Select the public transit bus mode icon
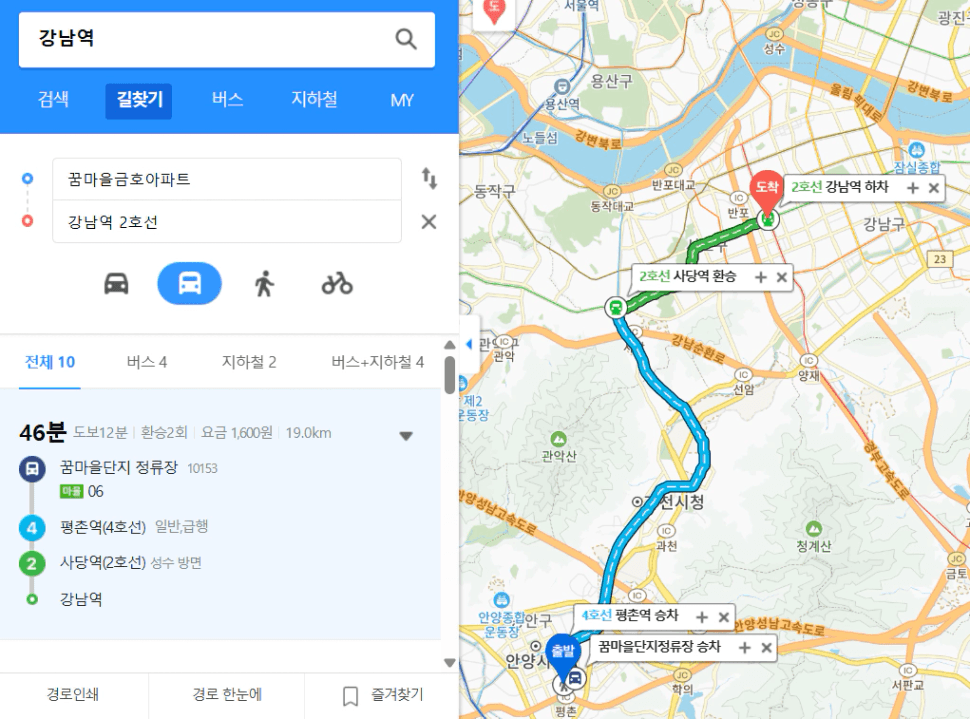The image size is (970, 719). coord(189,283)
